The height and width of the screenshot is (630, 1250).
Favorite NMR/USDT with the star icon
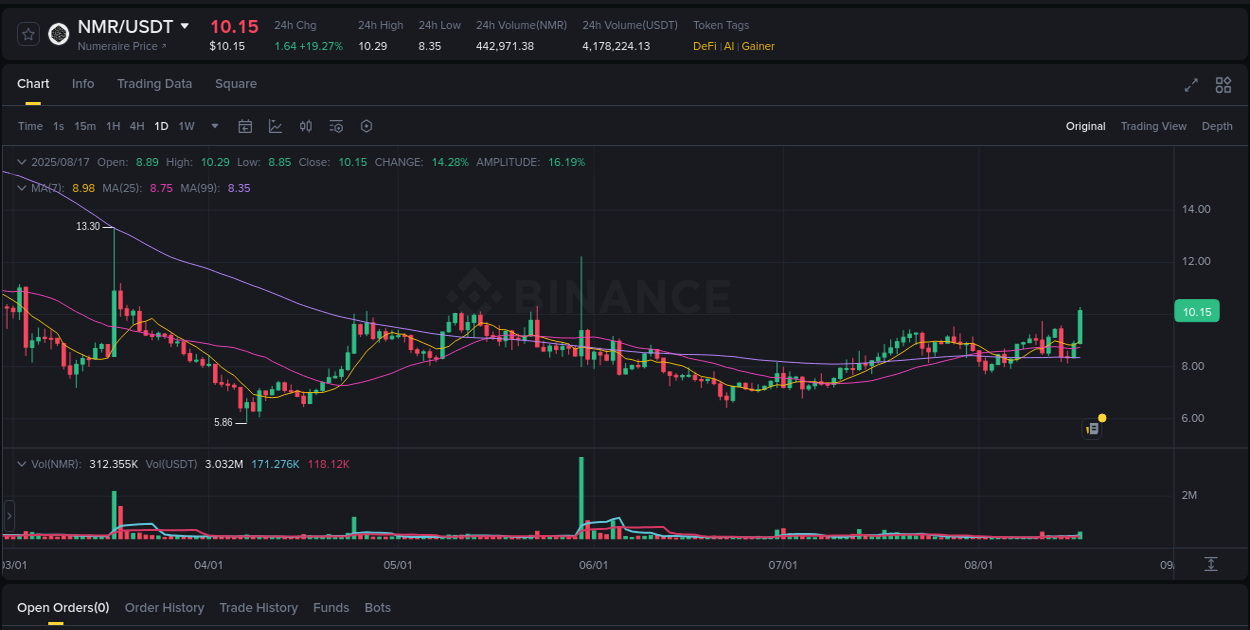(27, 33)
